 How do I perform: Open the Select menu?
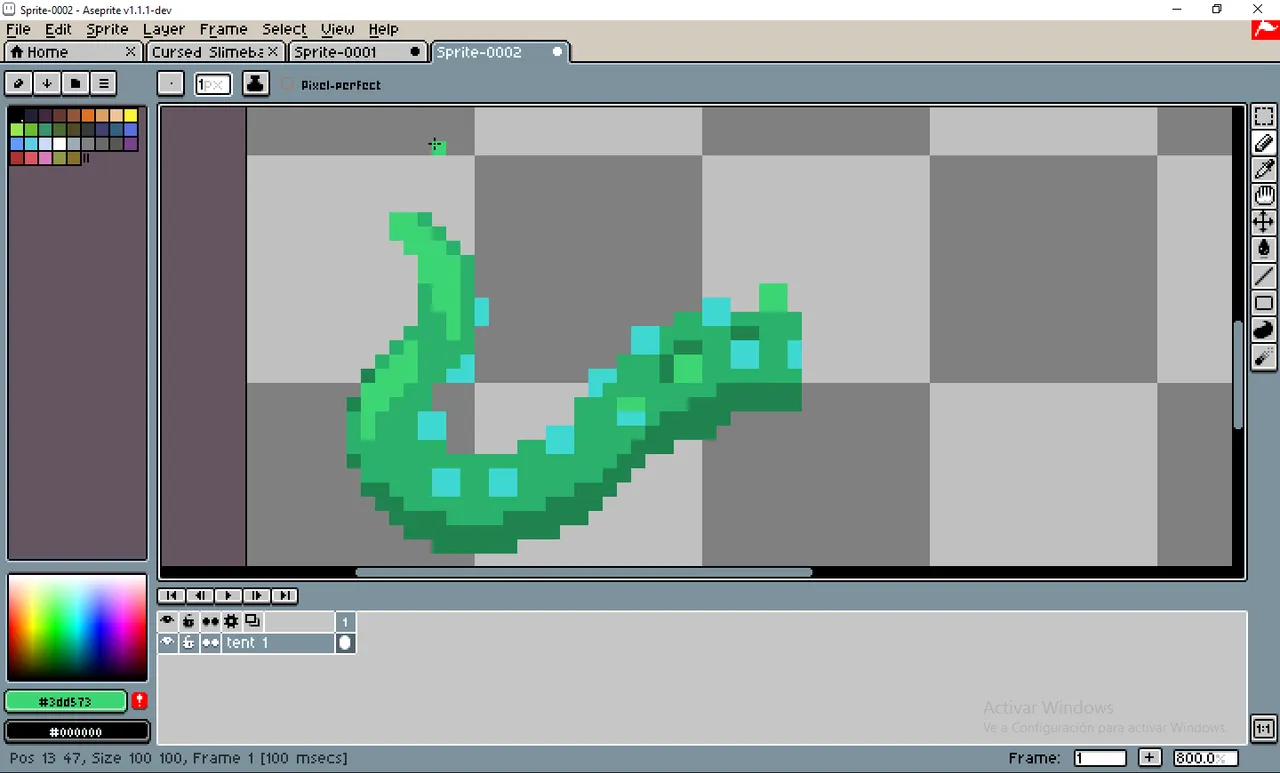(284, 29)
